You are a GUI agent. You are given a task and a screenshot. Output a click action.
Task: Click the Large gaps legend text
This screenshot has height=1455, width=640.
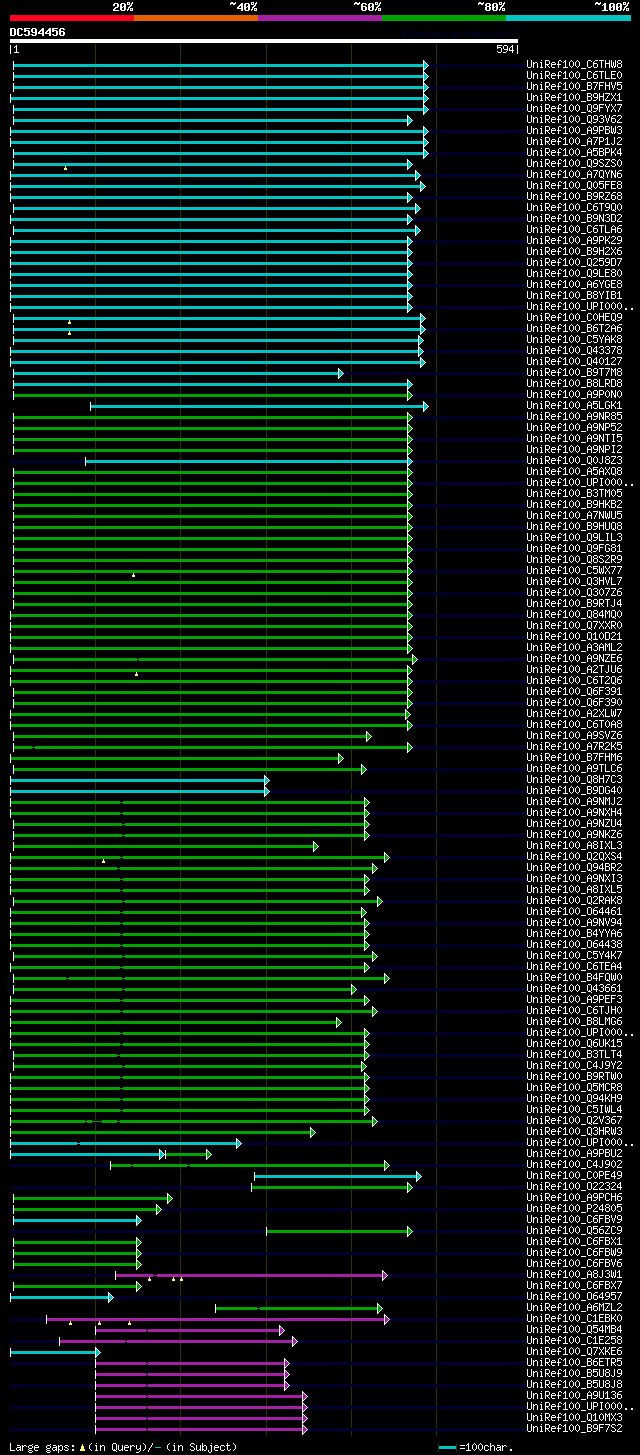124,1446
